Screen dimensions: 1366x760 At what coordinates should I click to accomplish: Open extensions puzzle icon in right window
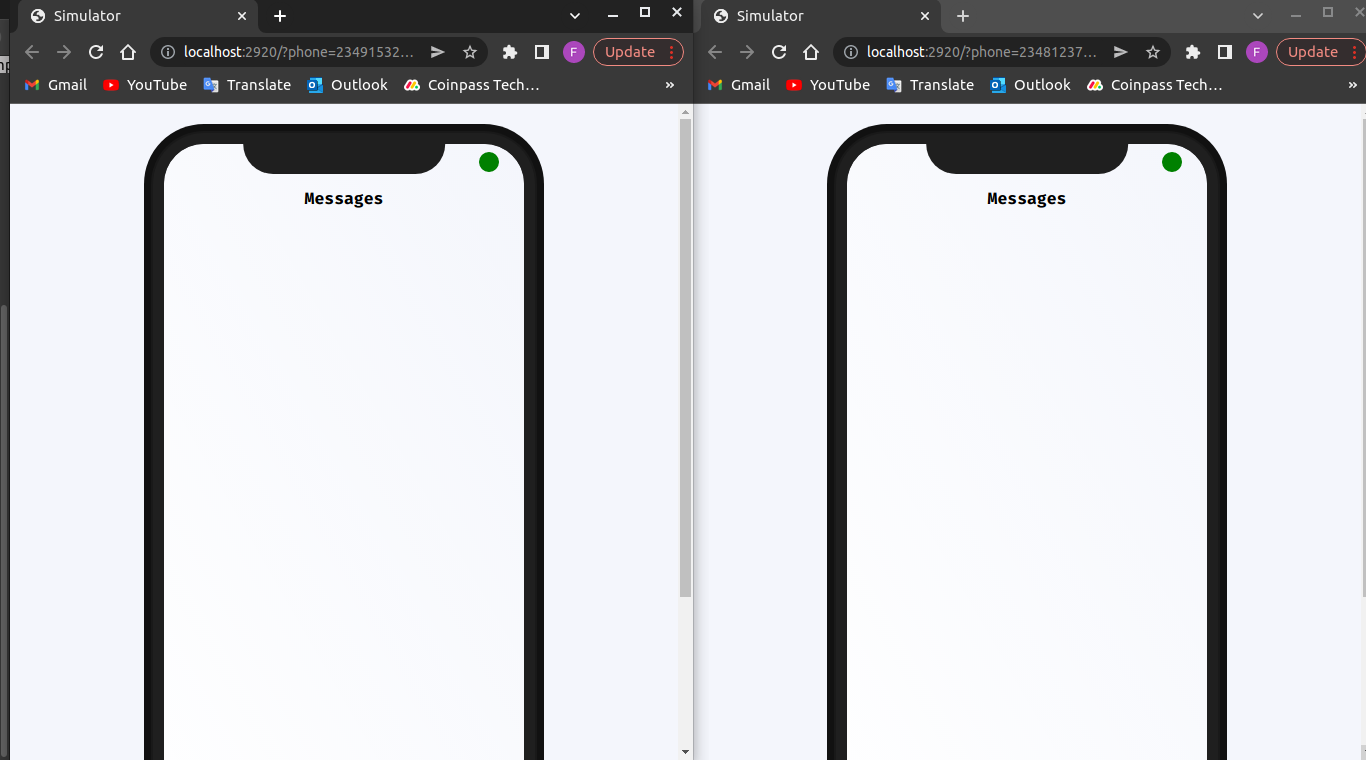pos(1193,52)
